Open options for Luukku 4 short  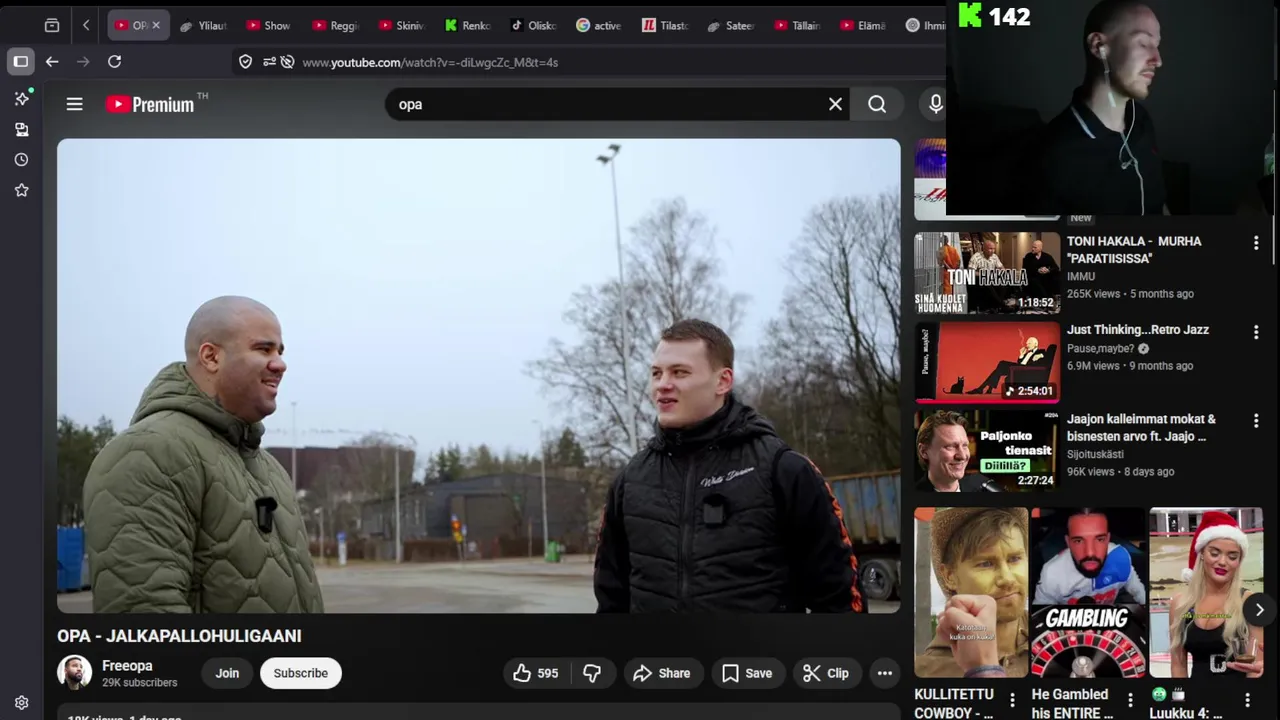[1247, 700]
